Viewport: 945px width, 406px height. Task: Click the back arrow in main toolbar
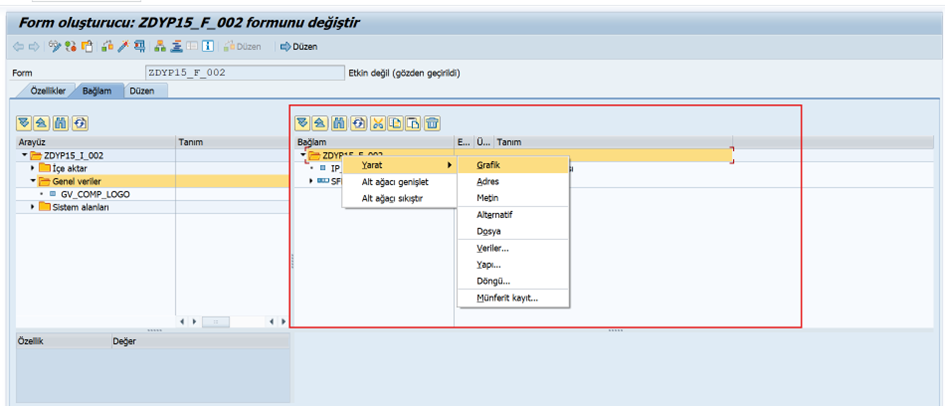(19, 46)
